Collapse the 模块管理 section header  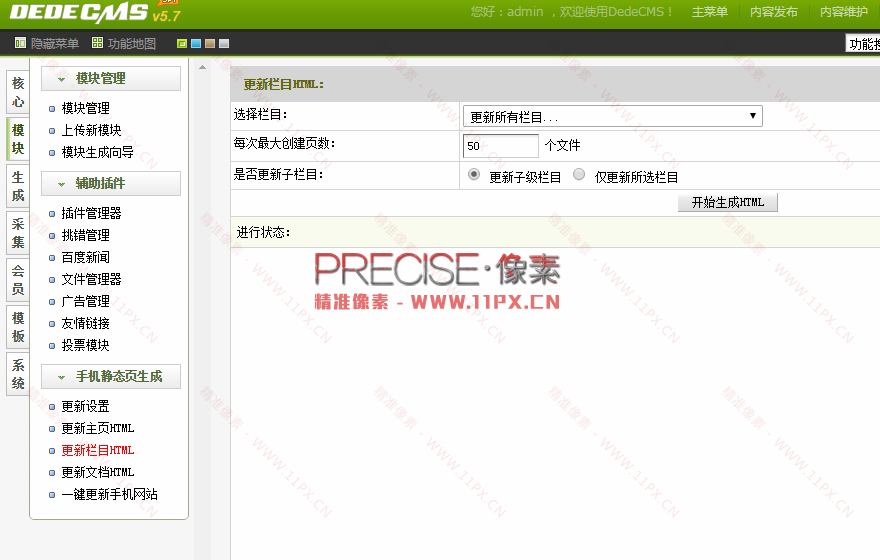(111, 79)
